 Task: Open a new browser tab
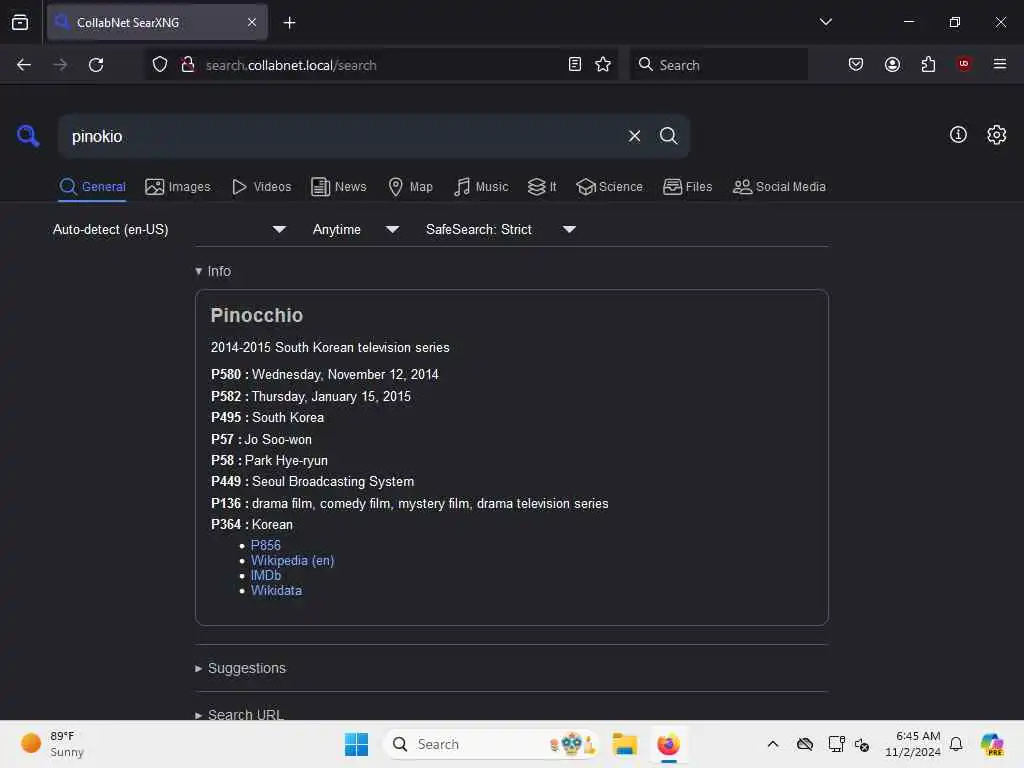point(289,23)
